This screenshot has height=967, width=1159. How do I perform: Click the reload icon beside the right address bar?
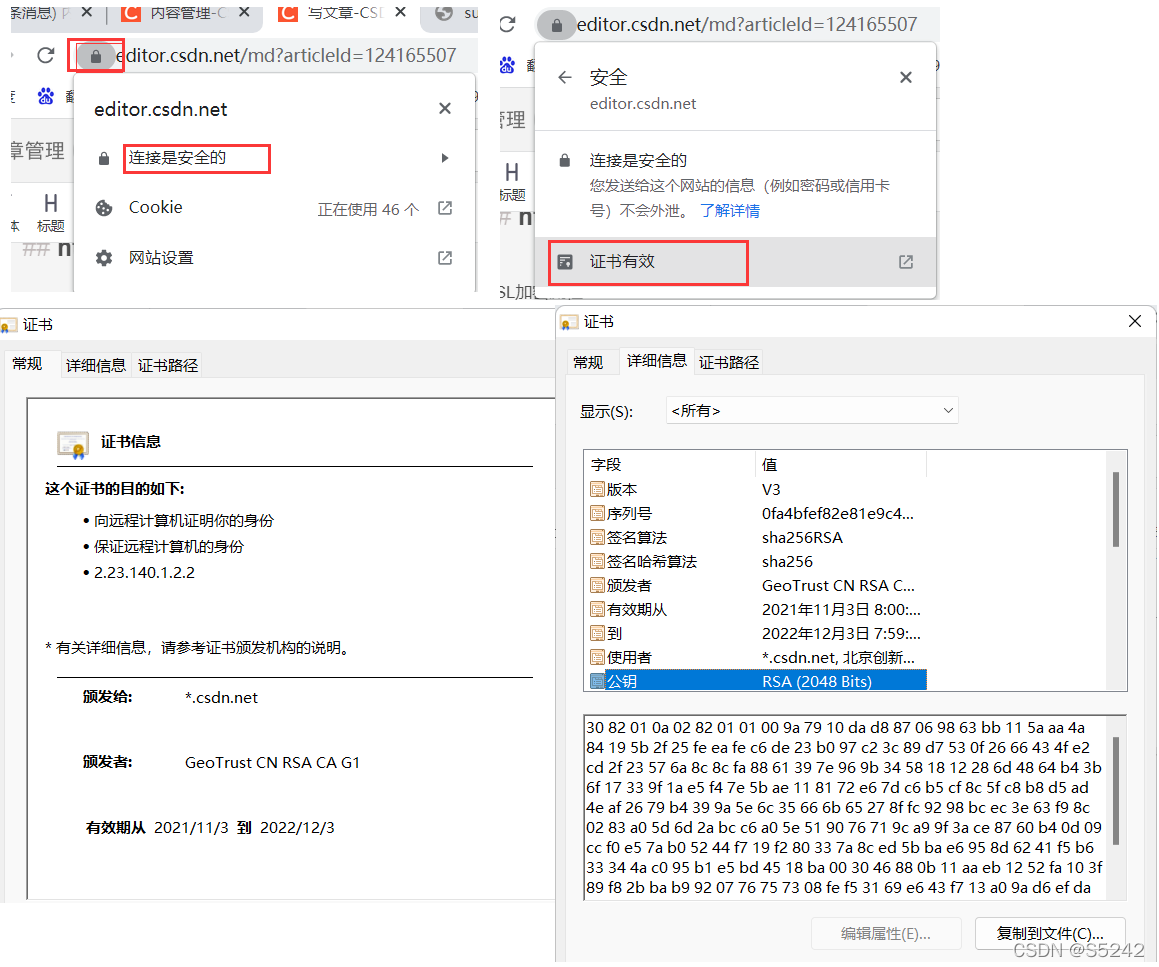[507, 24]
